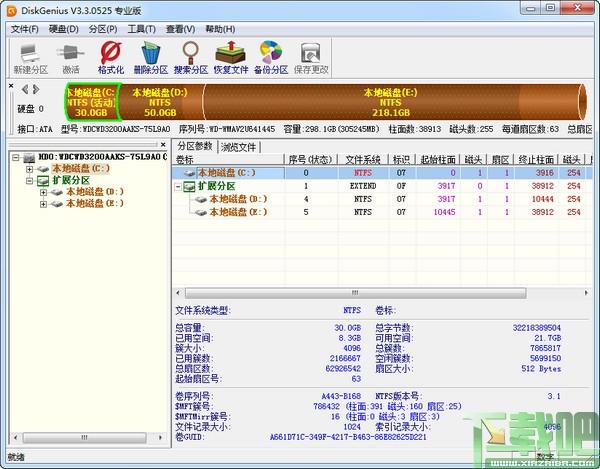Click the table horizontal scrollbar thumb

[355, 293]
